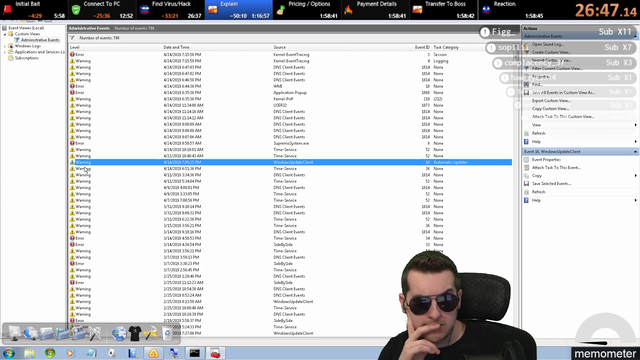Viewport: 640px width, 360px height.
Task: Select Administrative Events in the tree
Action: [x=40, y=40]
